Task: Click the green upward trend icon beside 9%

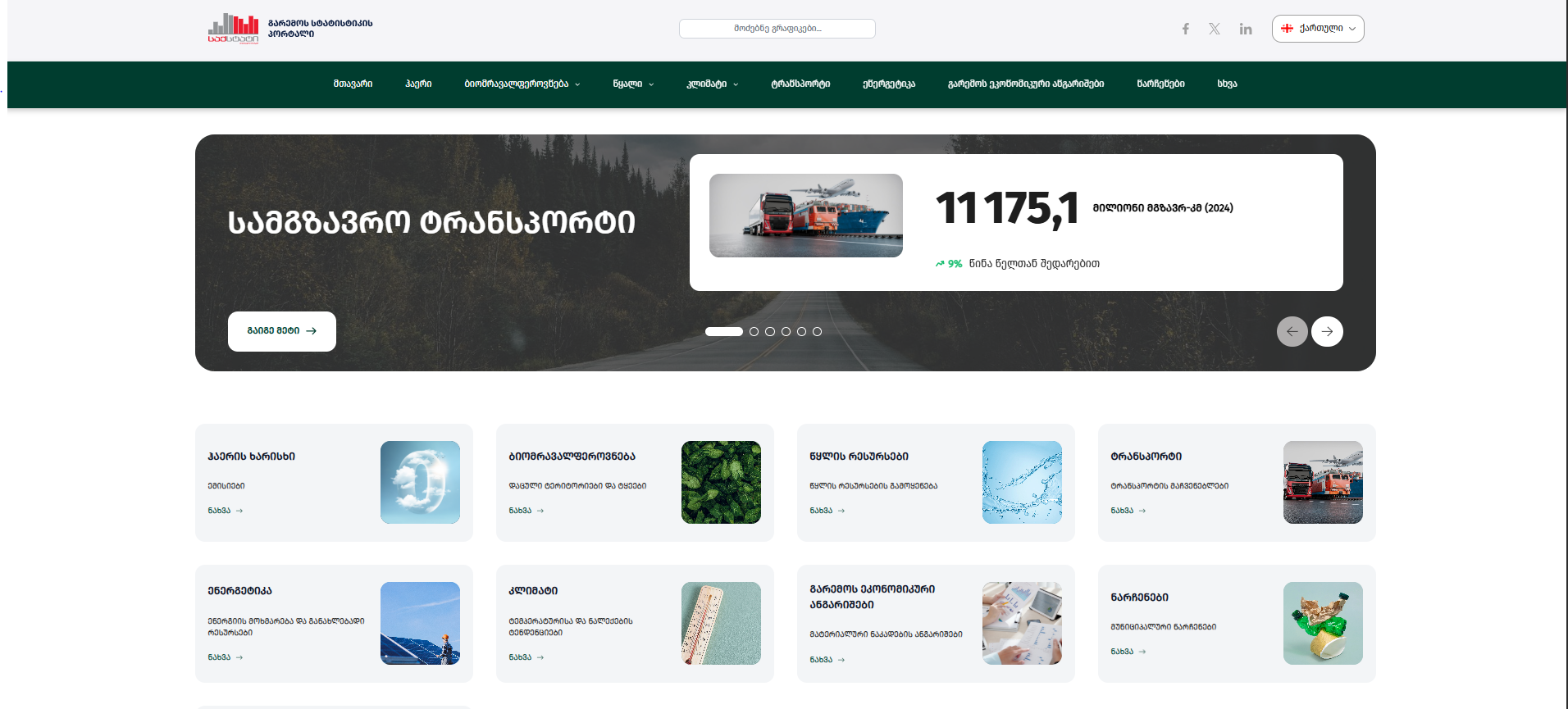Action: pos(940,264)
